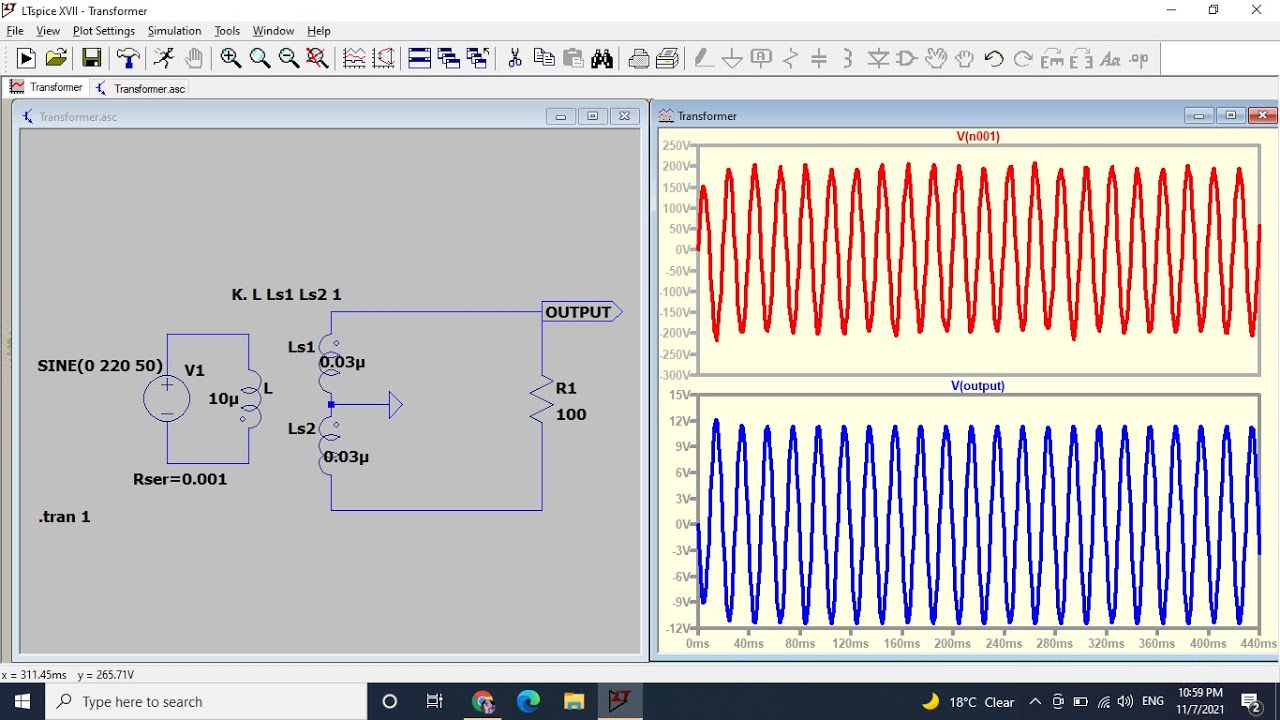1280x720 pixels.
Task: Click the Open file folder icon
Action: 56,58
